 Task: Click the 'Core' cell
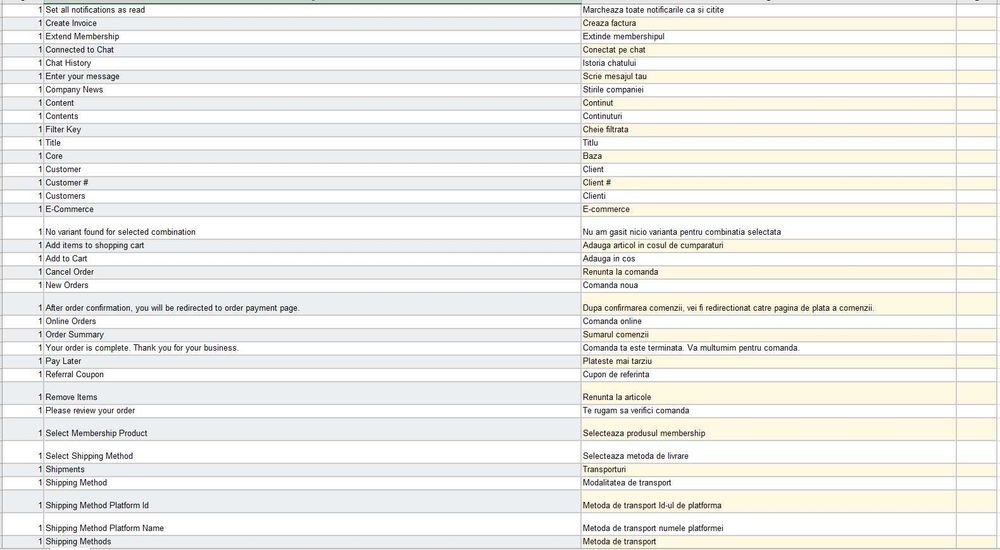(312, 156)
